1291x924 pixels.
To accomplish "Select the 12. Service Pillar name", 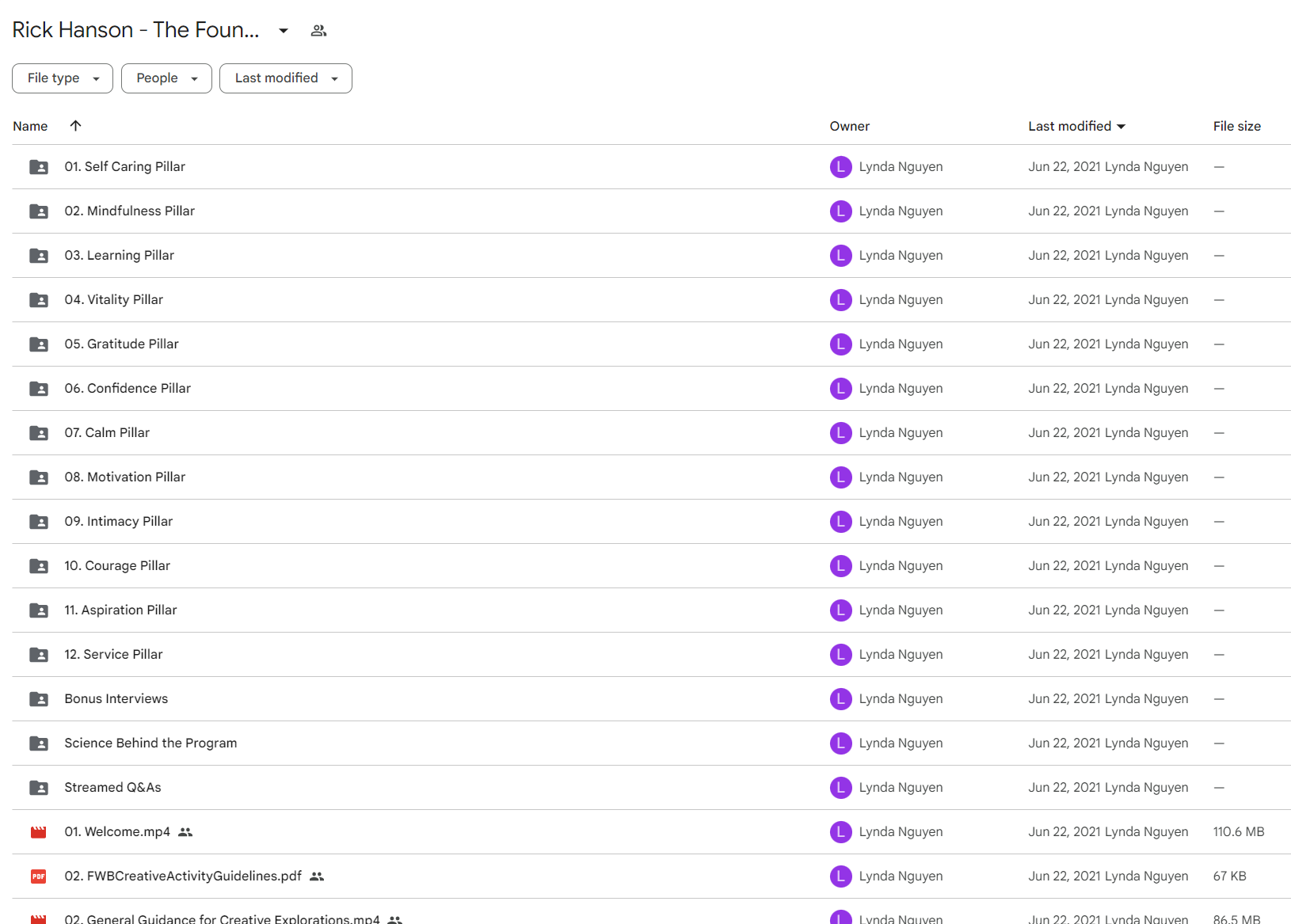I will [x=114, y=655].
